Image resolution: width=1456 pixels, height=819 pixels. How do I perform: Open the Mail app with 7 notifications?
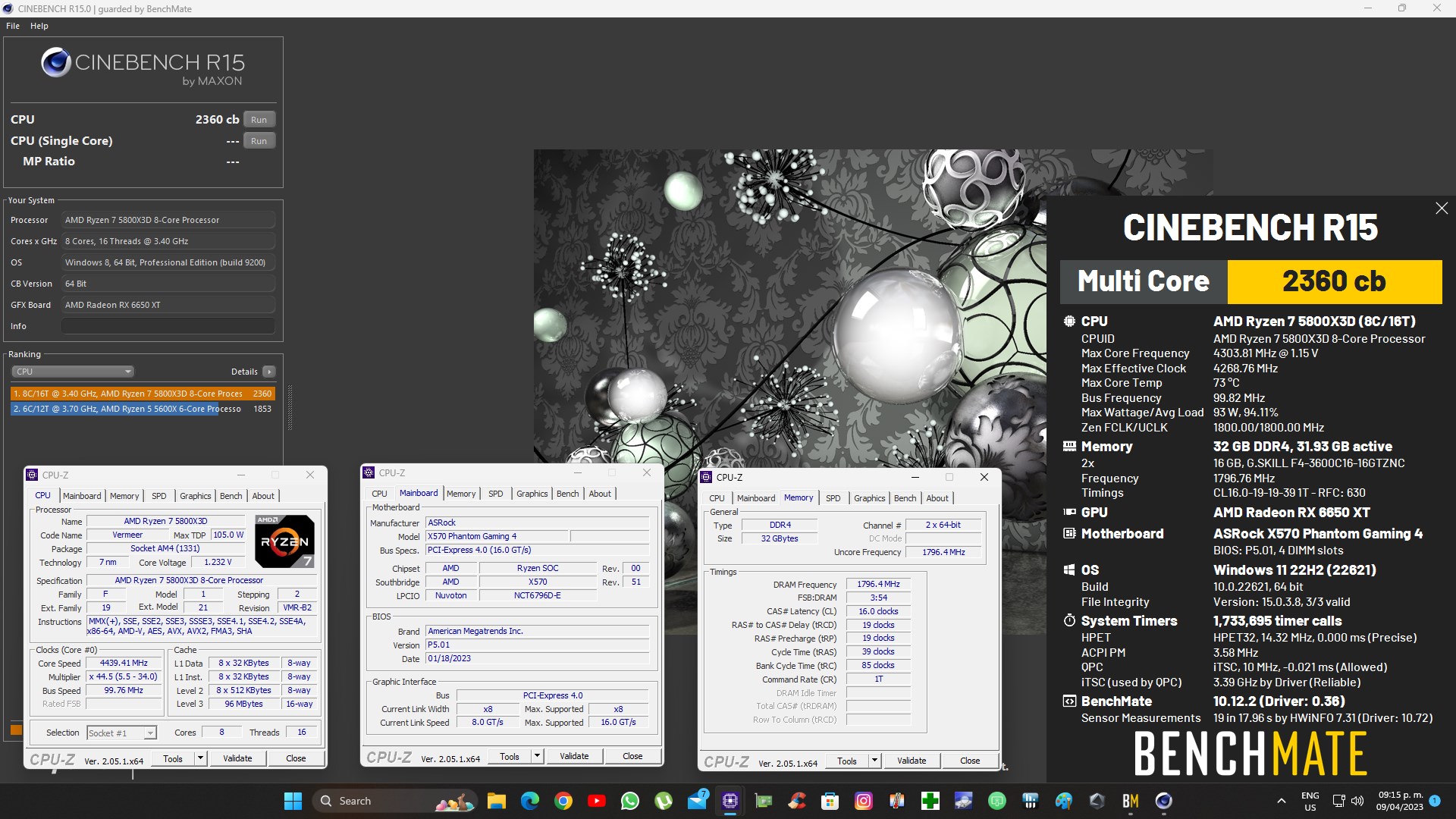coord(698,800)
